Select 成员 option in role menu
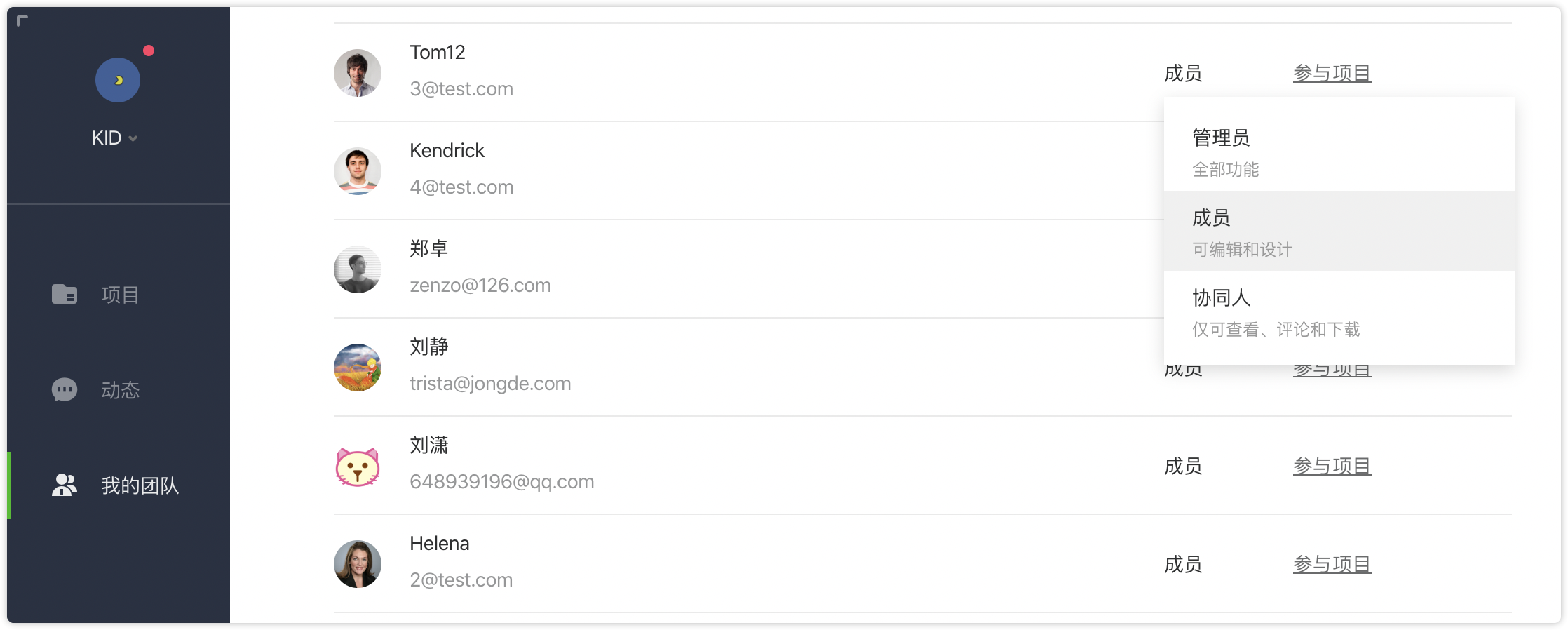1568x630 pixels. point(1339,231)
